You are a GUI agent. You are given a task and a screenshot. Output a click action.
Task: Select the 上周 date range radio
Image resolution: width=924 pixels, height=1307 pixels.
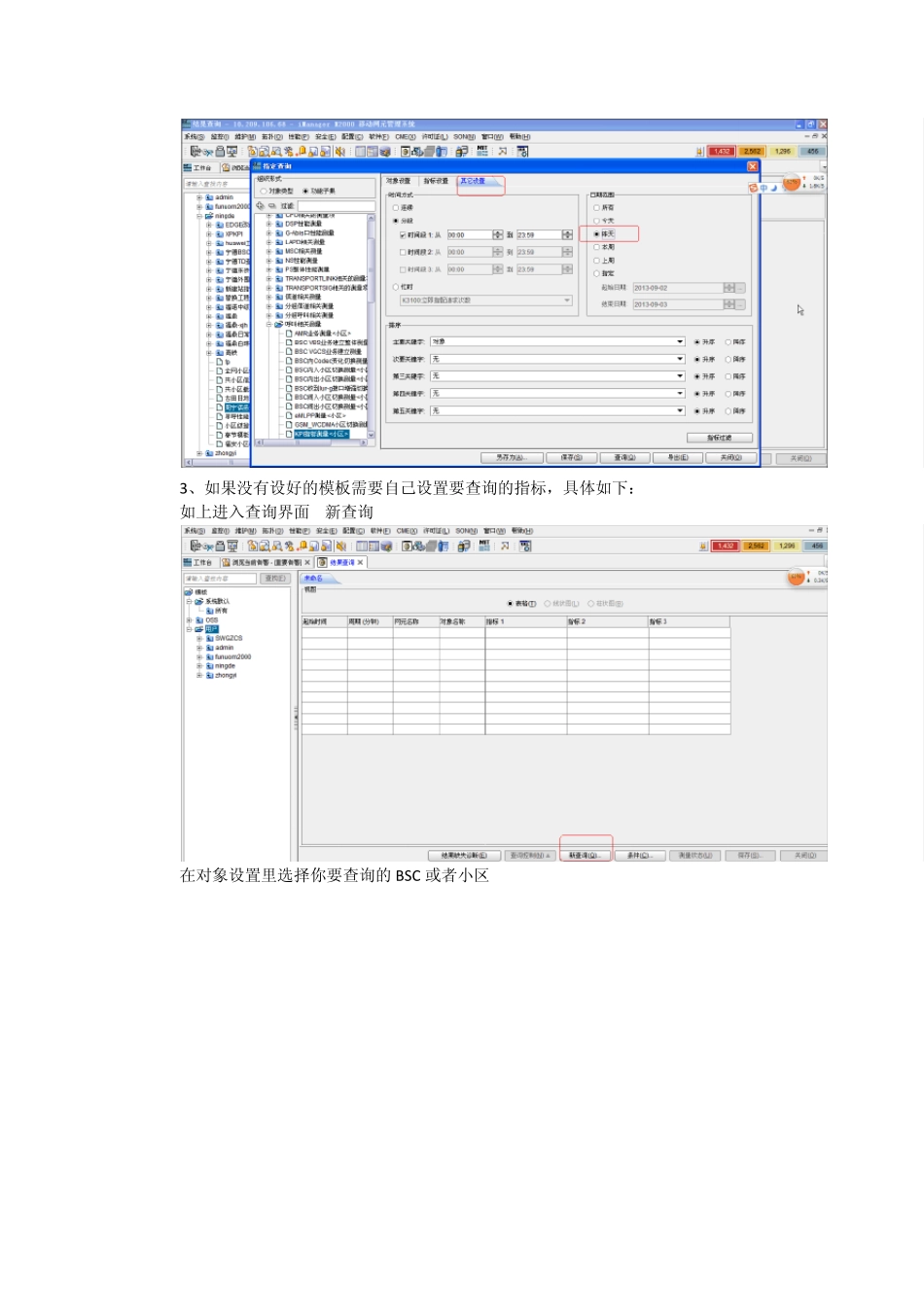[596, 261]
